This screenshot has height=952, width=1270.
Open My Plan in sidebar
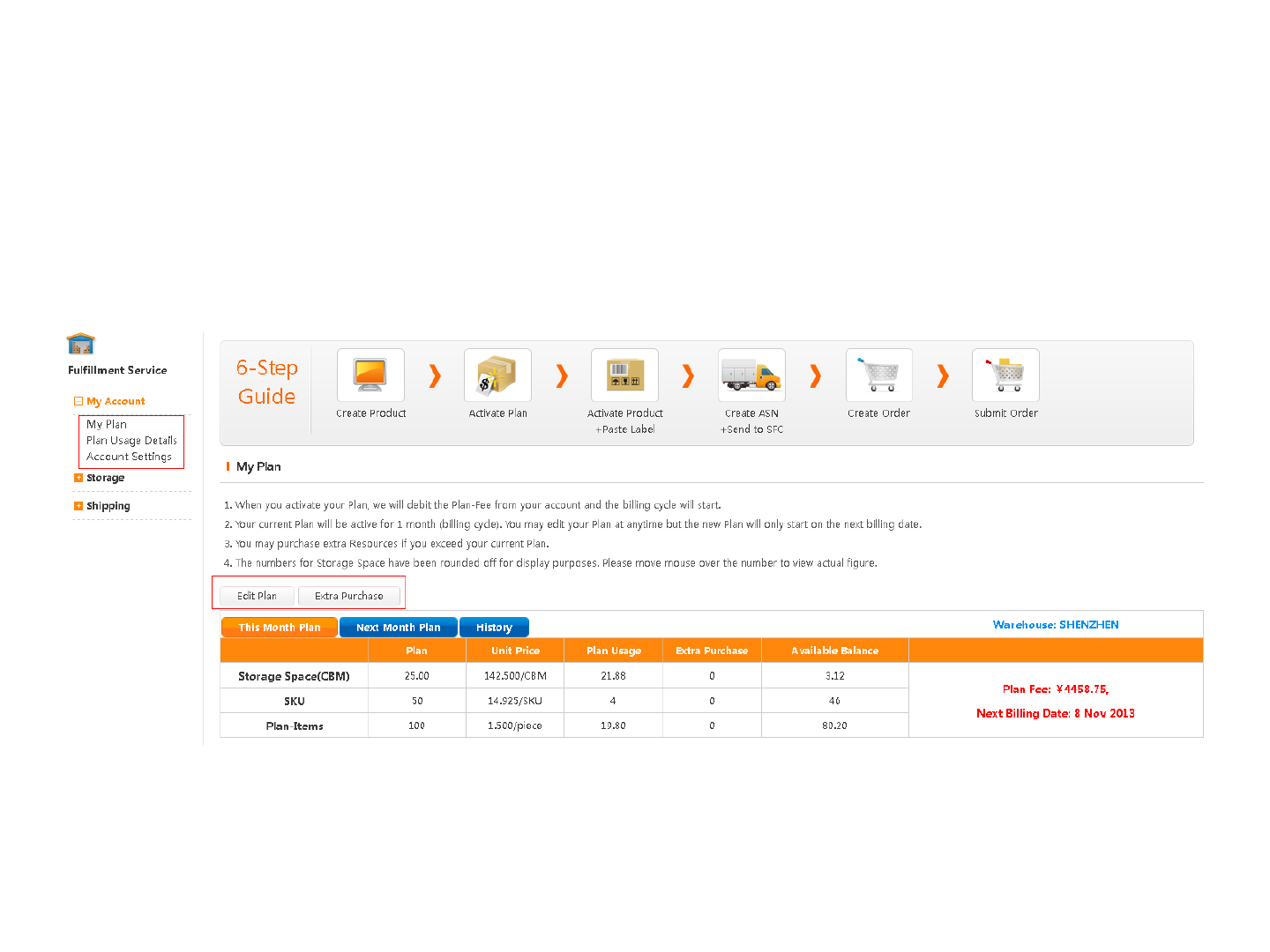pos(107,424)
